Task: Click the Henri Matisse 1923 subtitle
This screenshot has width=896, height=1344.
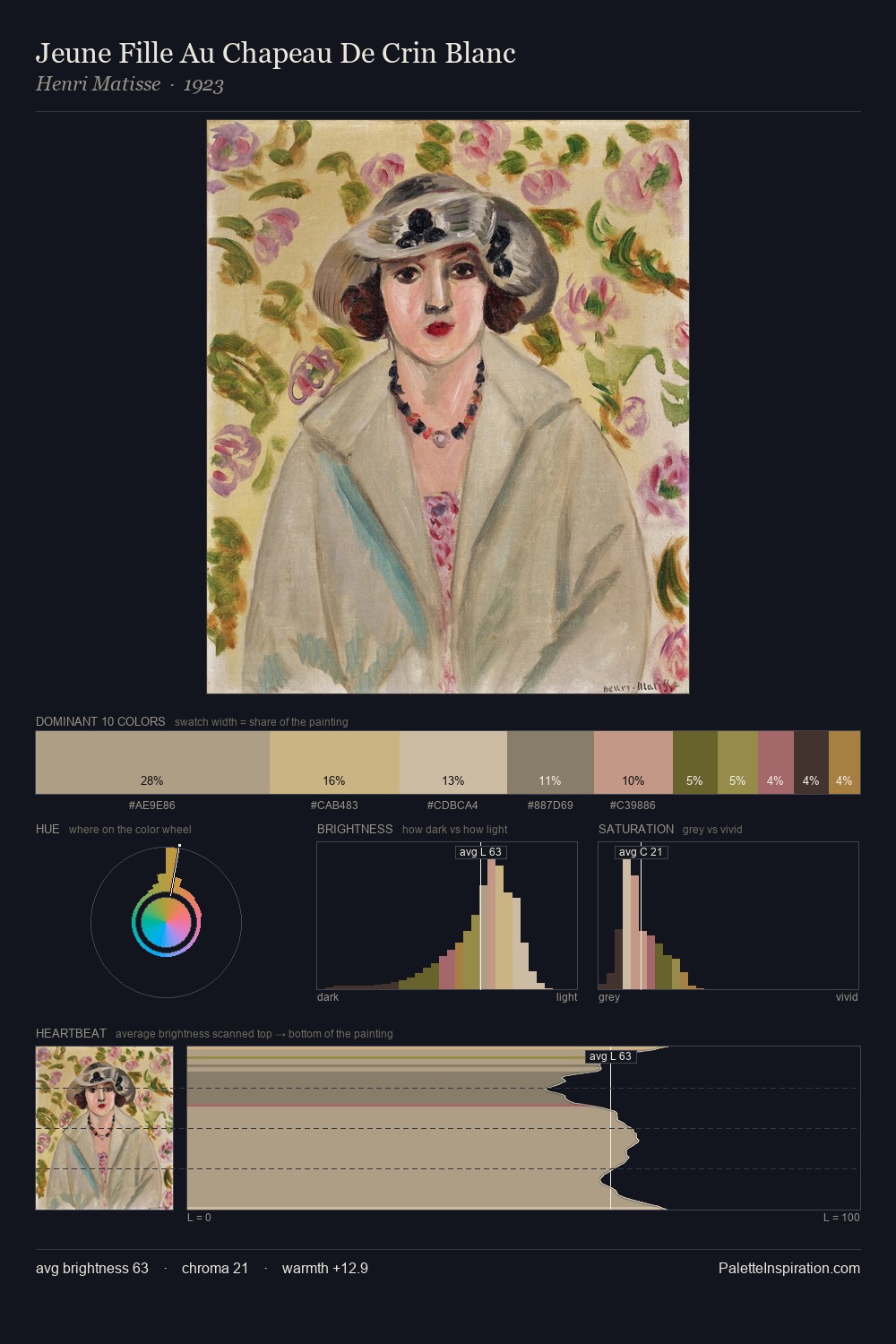Action: coord(130,85)
